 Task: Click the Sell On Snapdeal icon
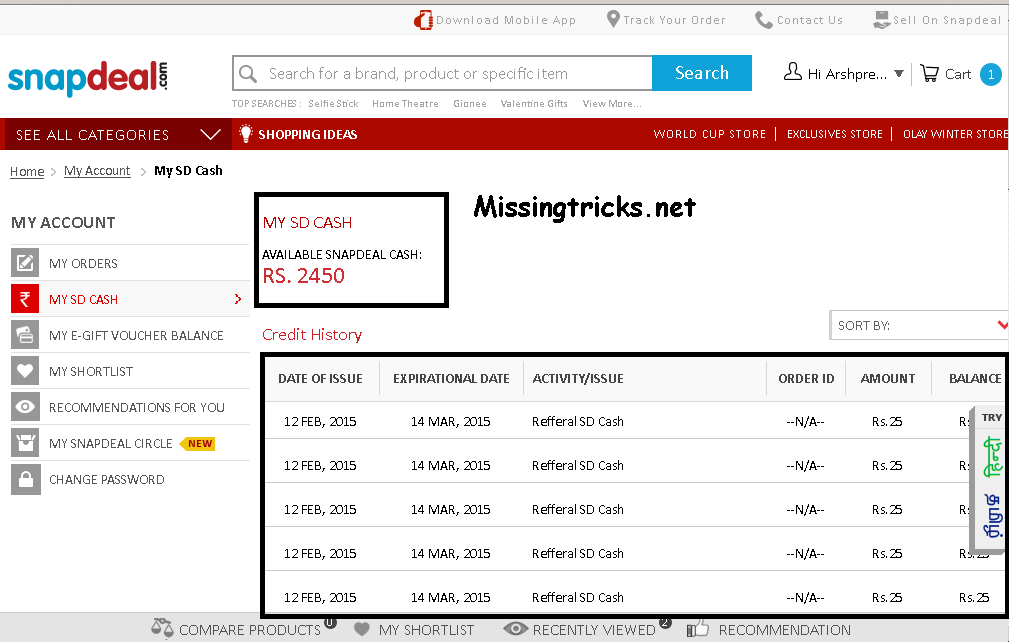point(882,20)
